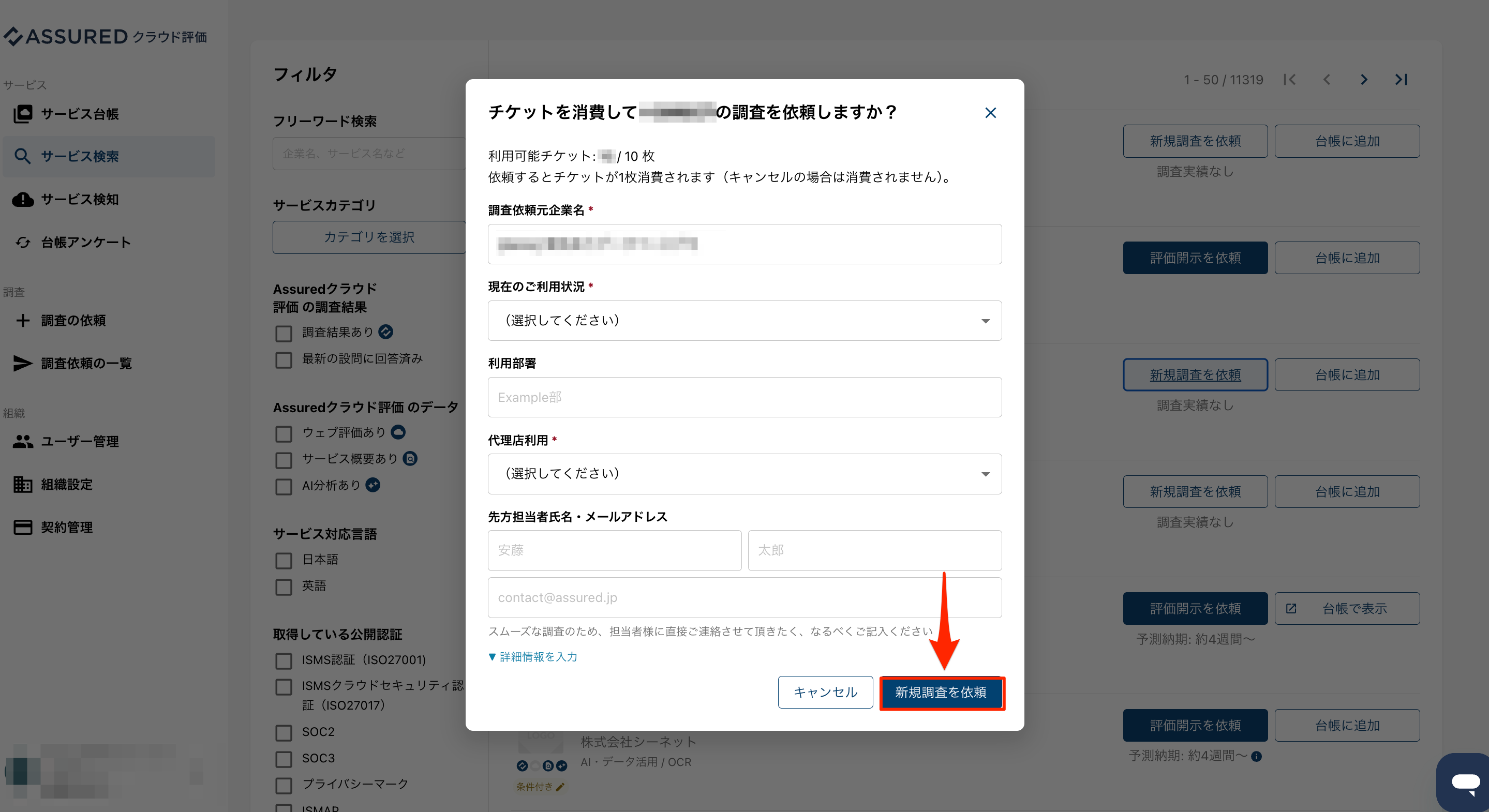Image resolution: width=1489 pixels, height=812 pixels.
Task: Click the フリーワード検索 input field
Action: [369, 154]
